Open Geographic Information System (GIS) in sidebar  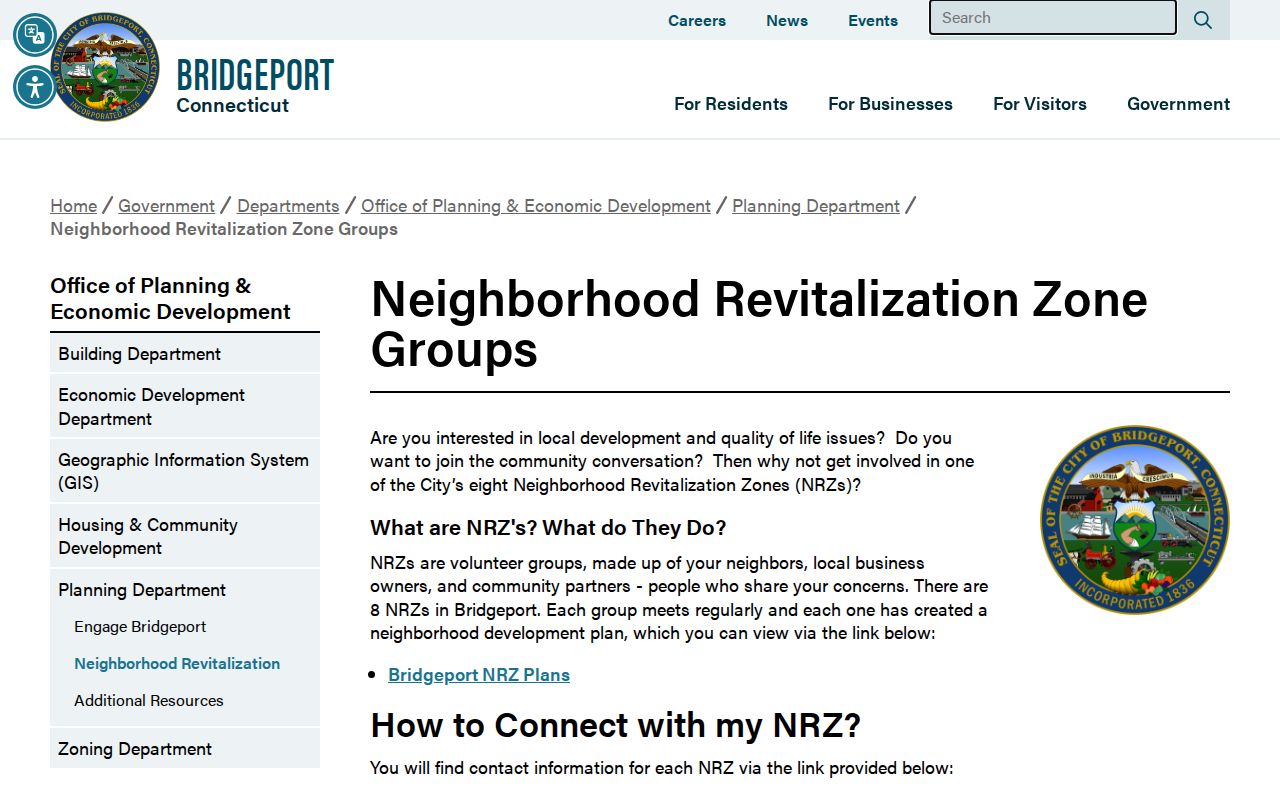pos(185,472)
